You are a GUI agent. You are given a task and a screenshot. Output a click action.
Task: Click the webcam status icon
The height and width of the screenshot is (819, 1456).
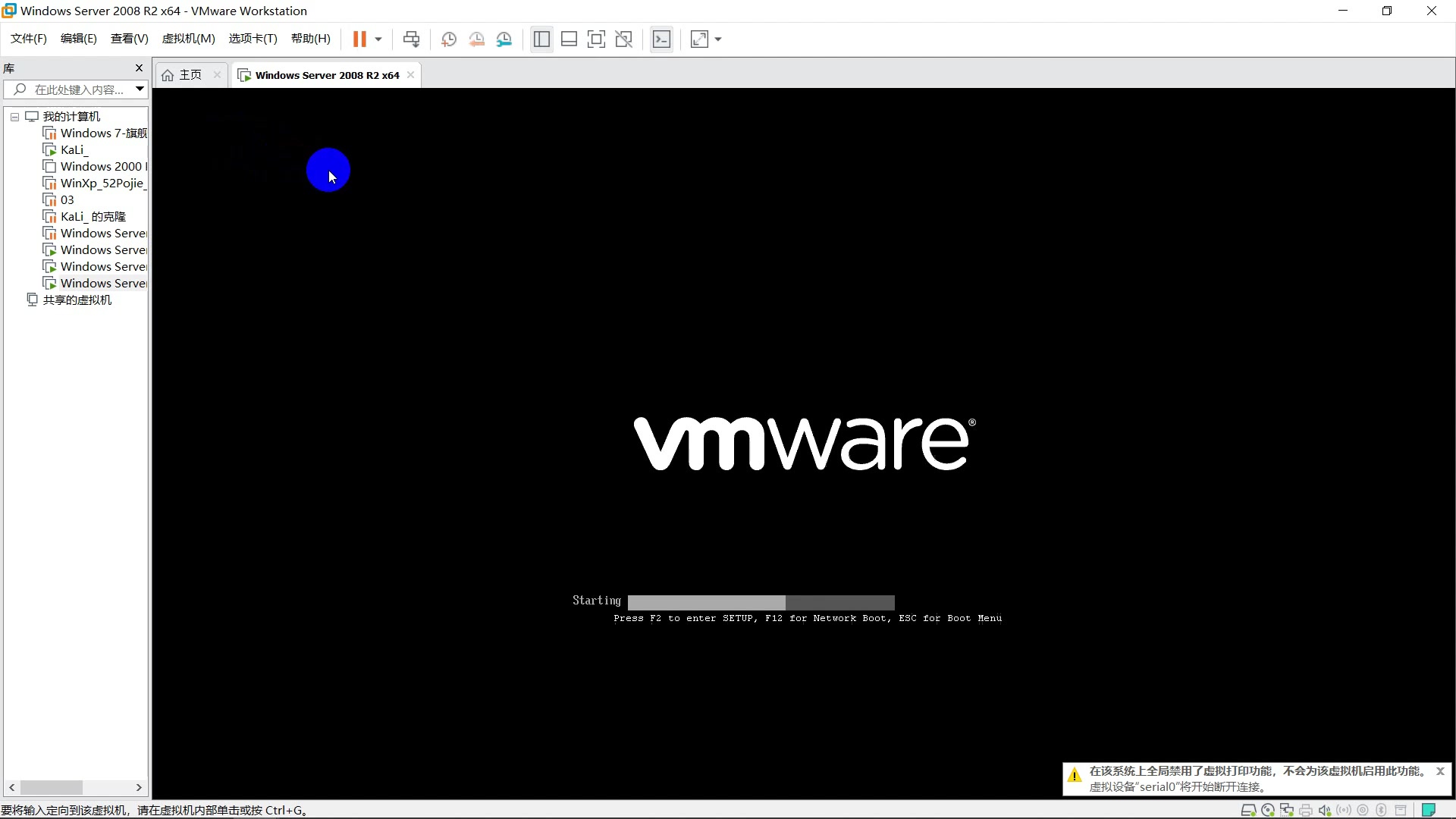(1363, 810)
